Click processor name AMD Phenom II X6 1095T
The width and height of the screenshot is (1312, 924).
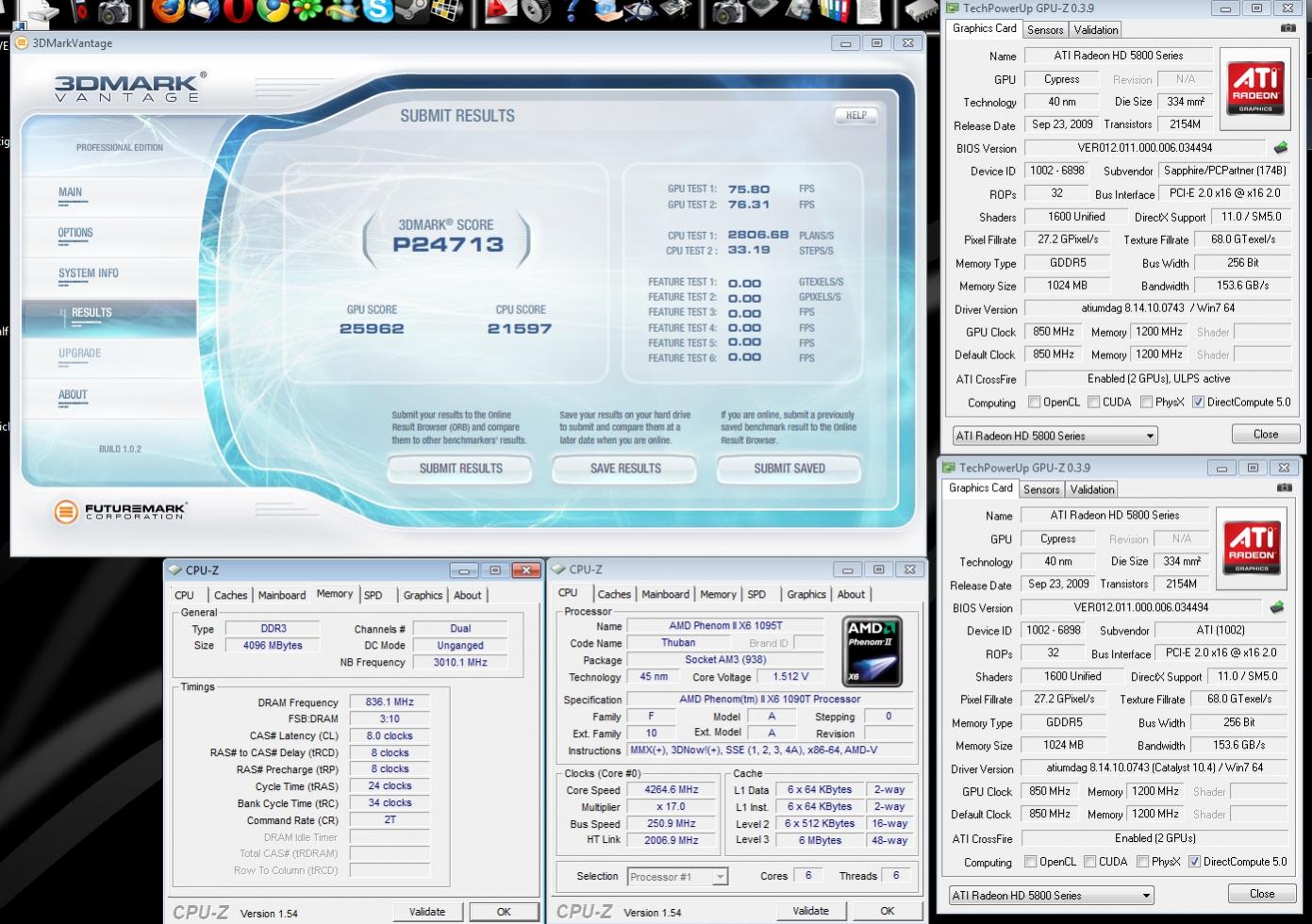coord(725,626)
